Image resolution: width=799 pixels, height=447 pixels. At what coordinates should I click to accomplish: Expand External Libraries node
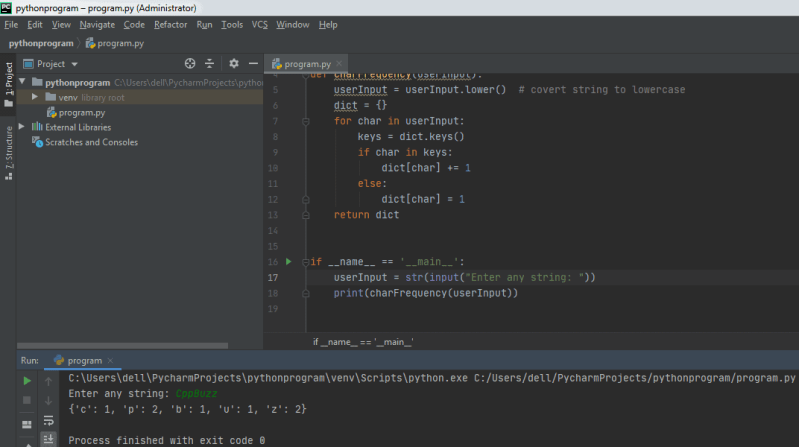click(x=22, y=126)
